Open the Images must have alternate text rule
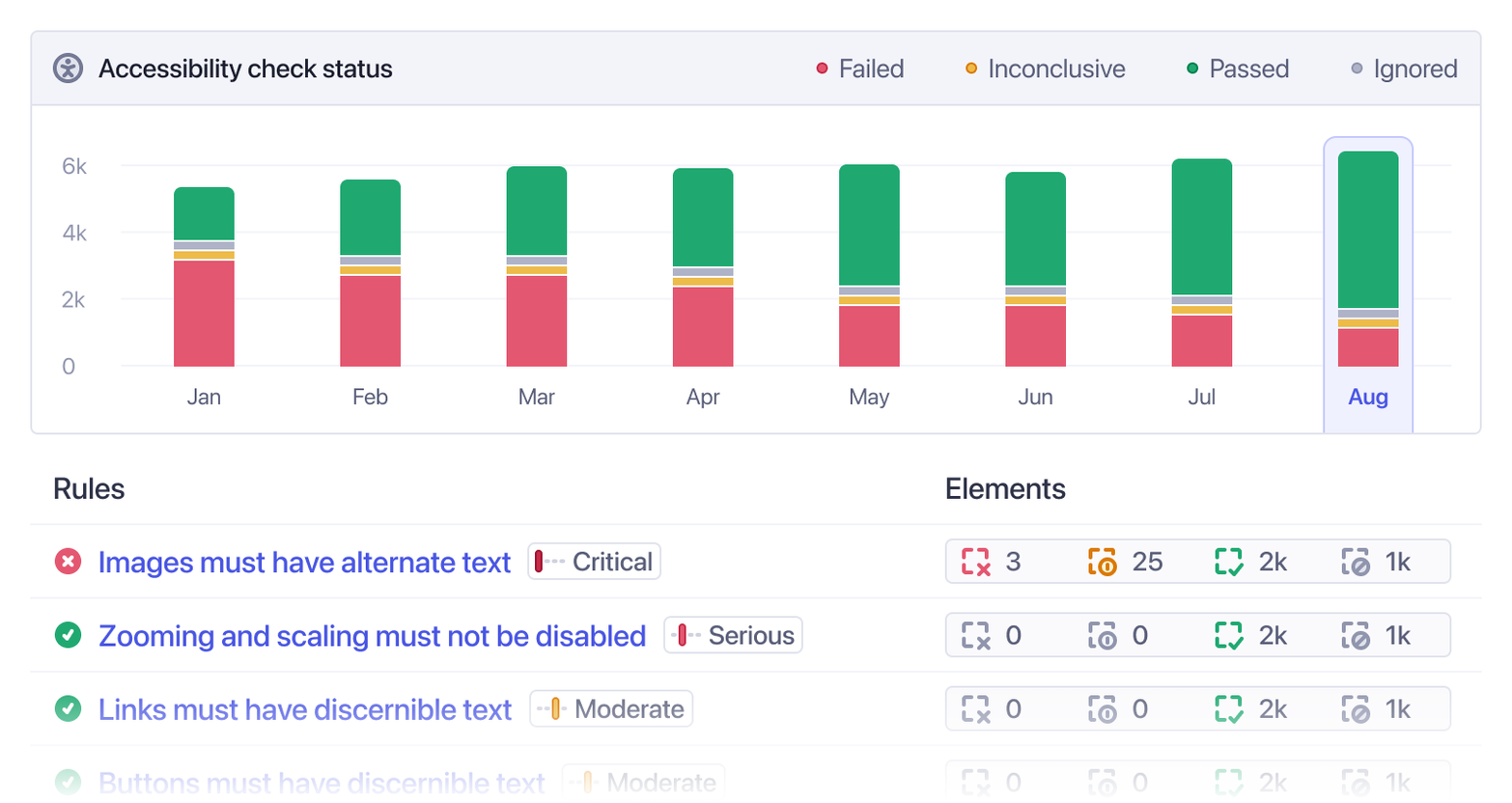The width and height of the screenshot is (1512, 803). coord(303,563)
